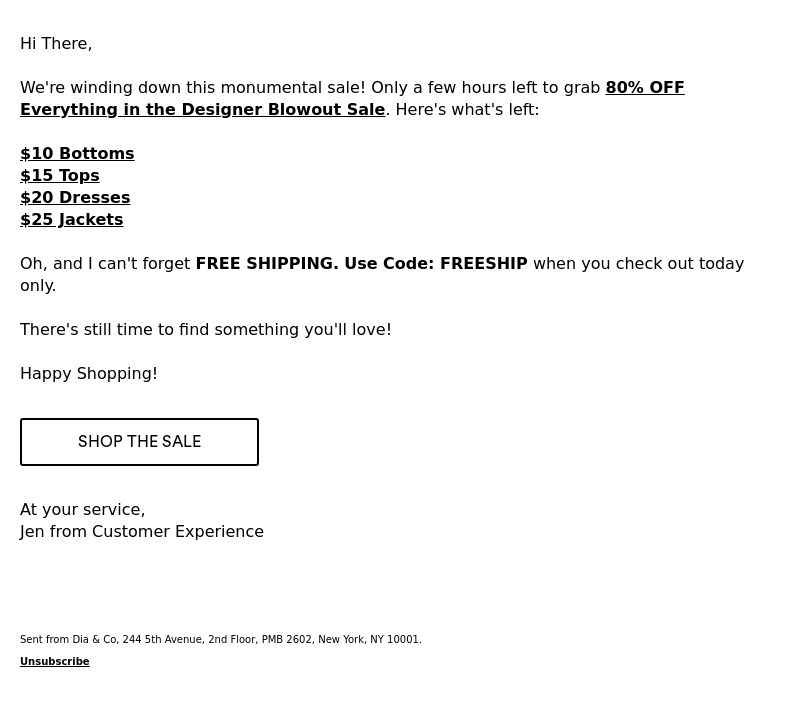Click the 'We're winding down this monumental sale' text
Viewport: 800px width, 725px height.
pos(192,88)
